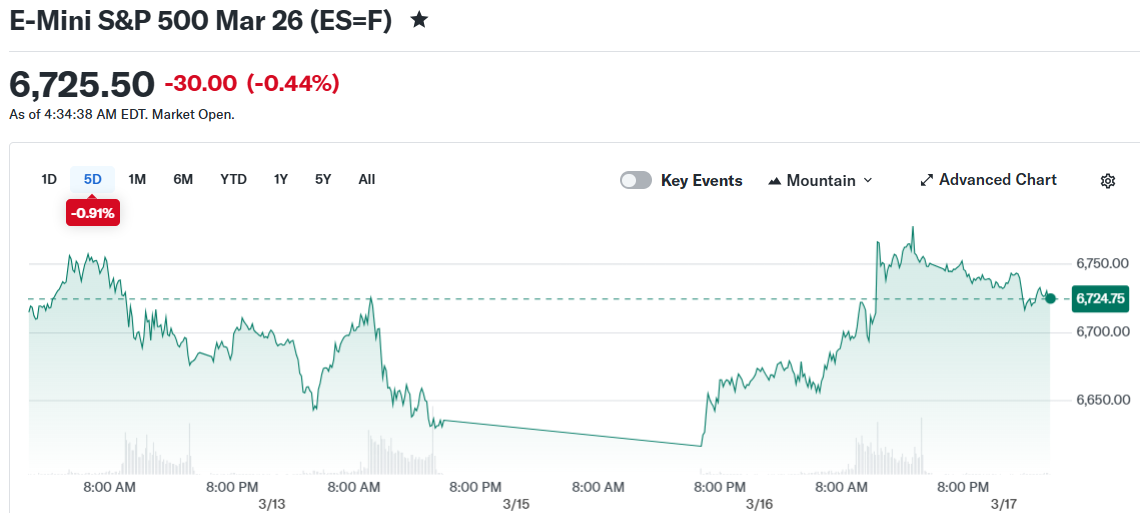
Task: Select the 1D time range
Action: [49, 179]
